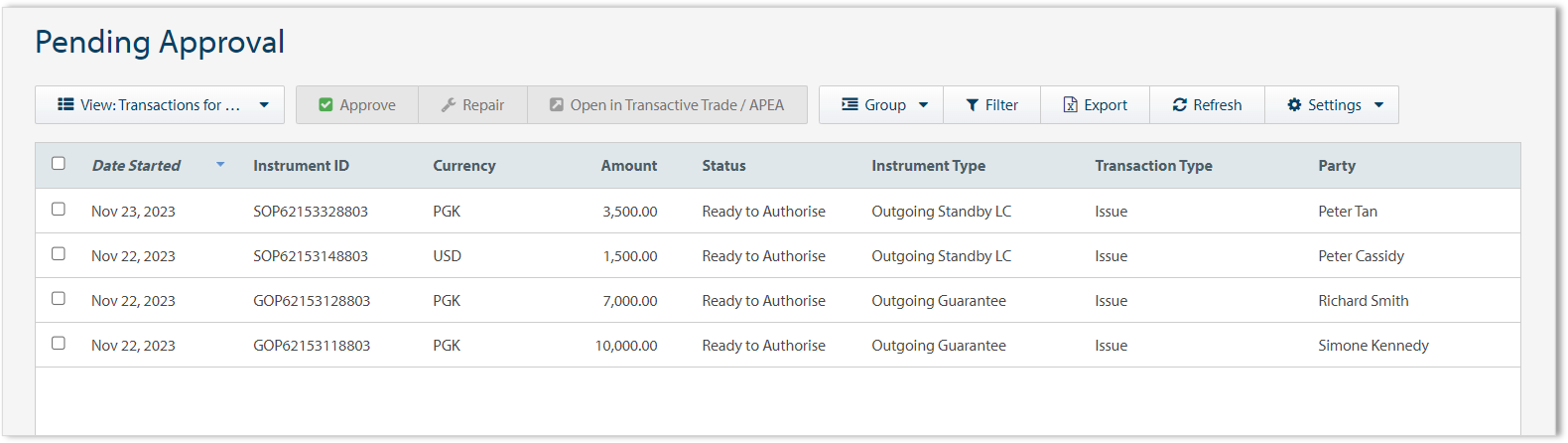
Task: Click the Date Started sort arrow
Action: tap(220, 165)
